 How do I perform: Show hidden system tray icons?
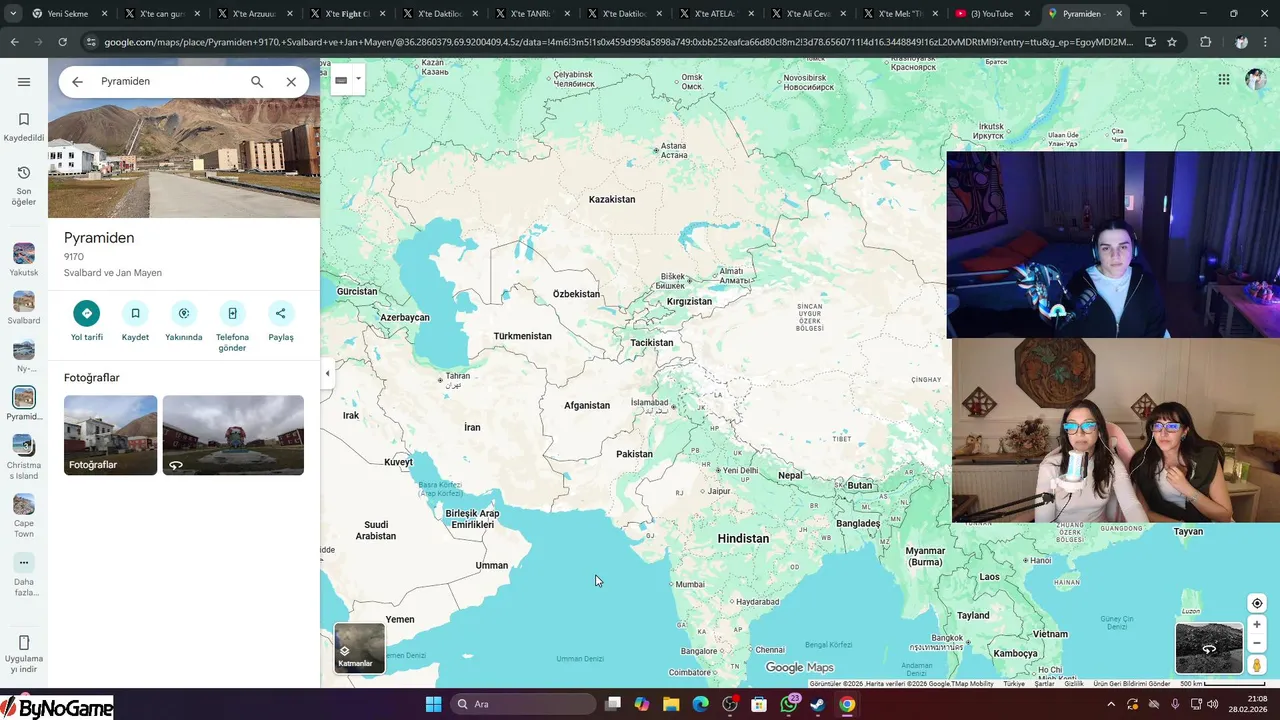tap(1110, 704)
